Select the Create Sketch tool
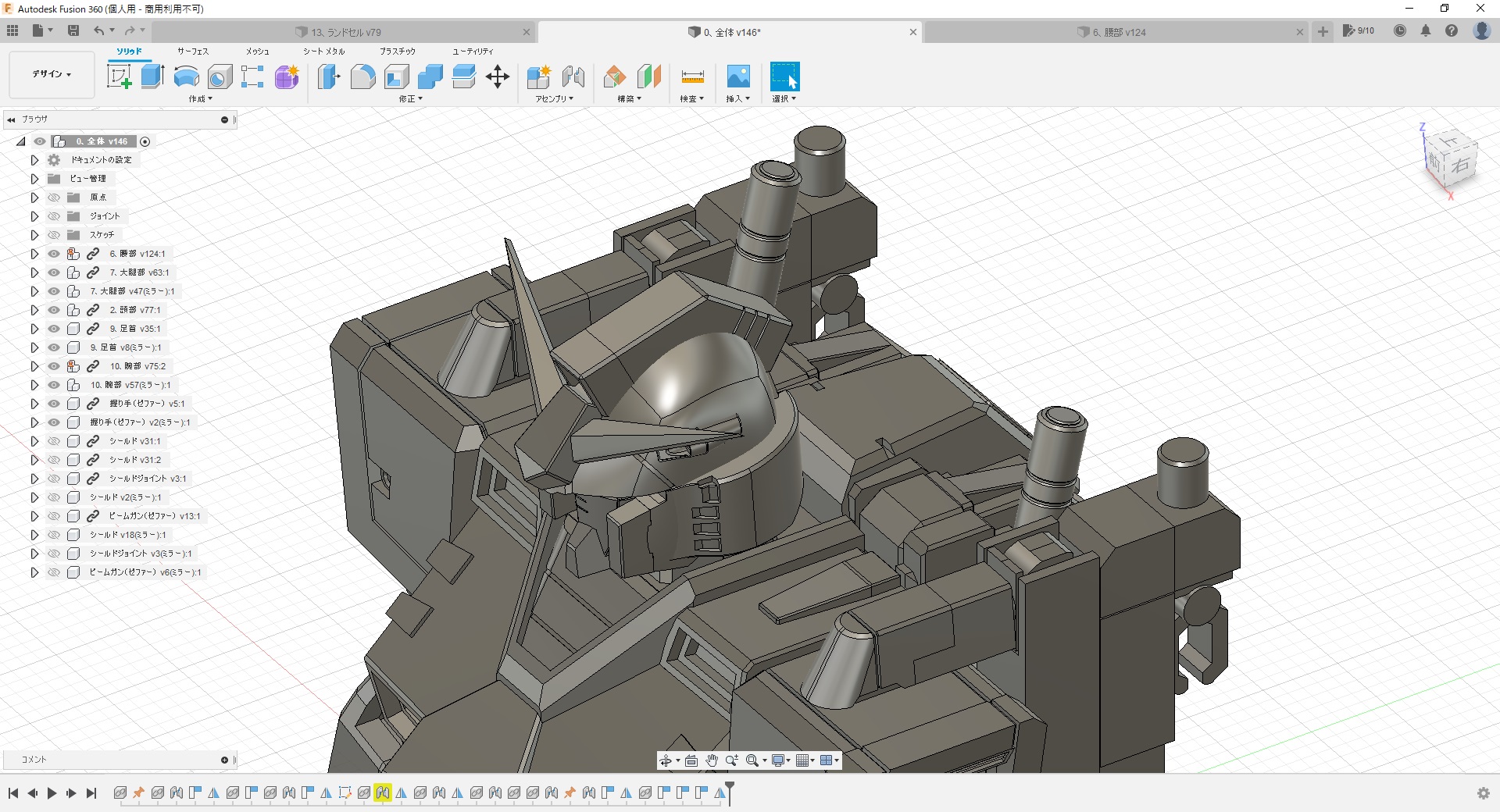The image size is (1500, 812). tap(119, 77)
